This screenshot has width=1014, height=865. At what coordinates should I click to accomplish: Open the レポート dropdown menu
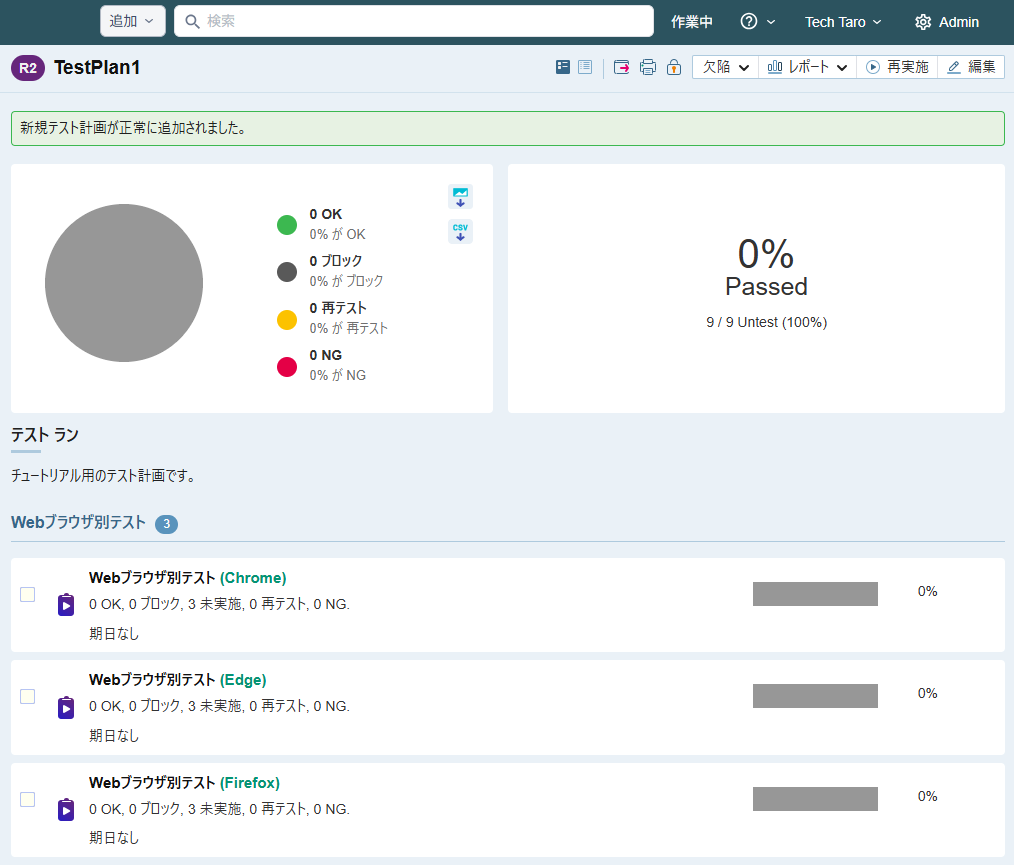[807, 67]
